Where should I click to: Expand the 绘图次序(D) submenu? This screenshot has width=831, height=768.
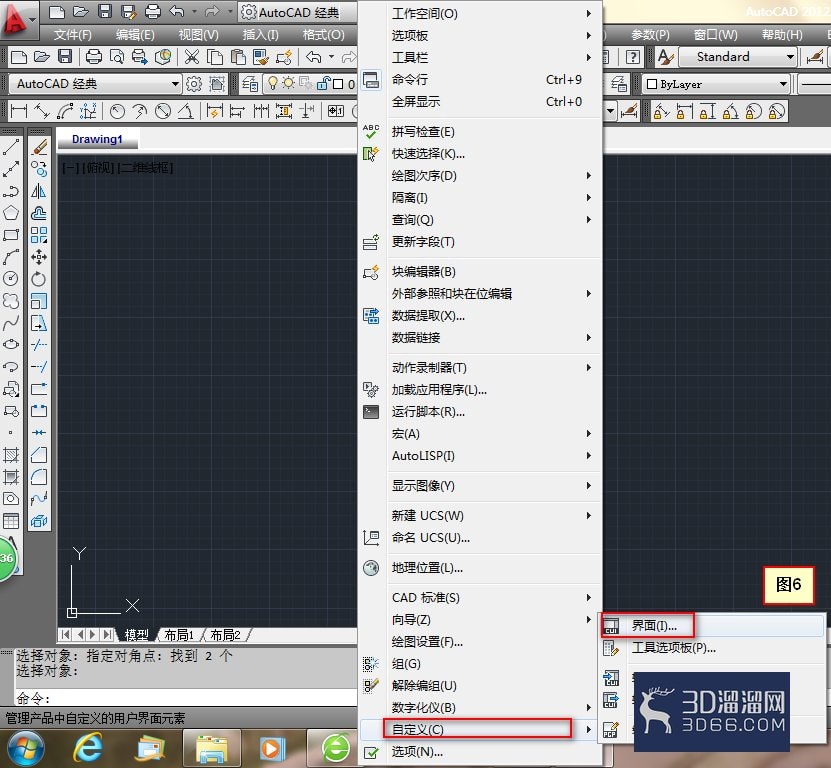click(x=480, y=175)
